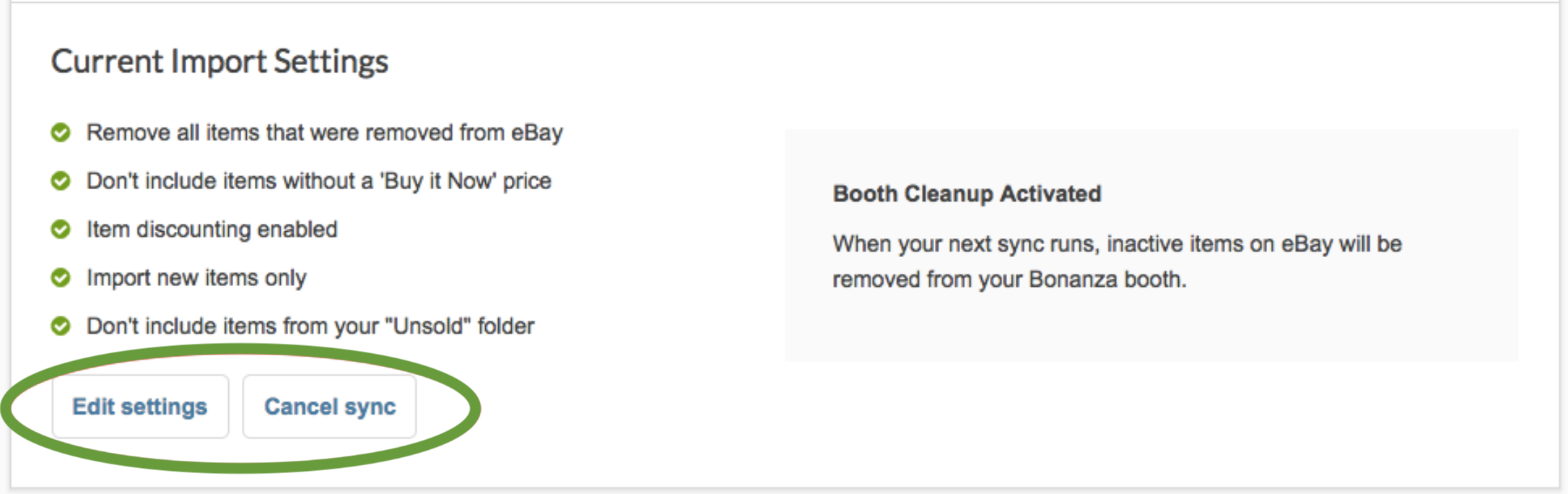1568x494 pixels.
Task: Click the 'Current Import Settings' heading
Action: coord(219,61)
